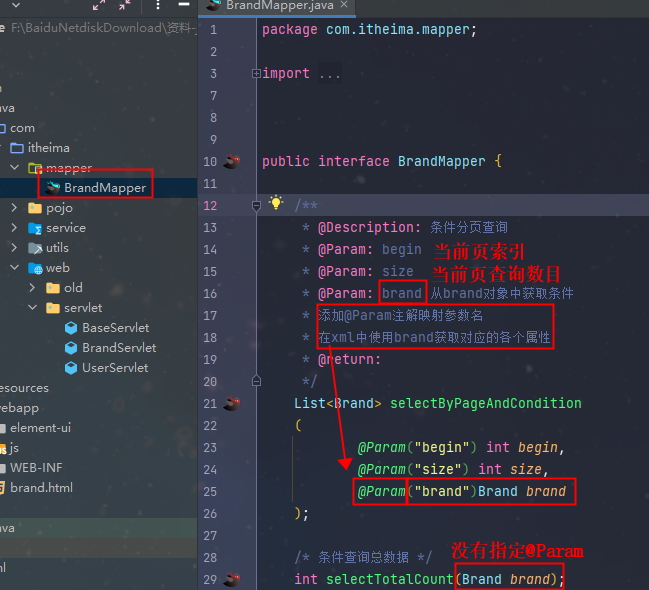Collapse the web package
This screenshot has height=590, width=649.
14,267
